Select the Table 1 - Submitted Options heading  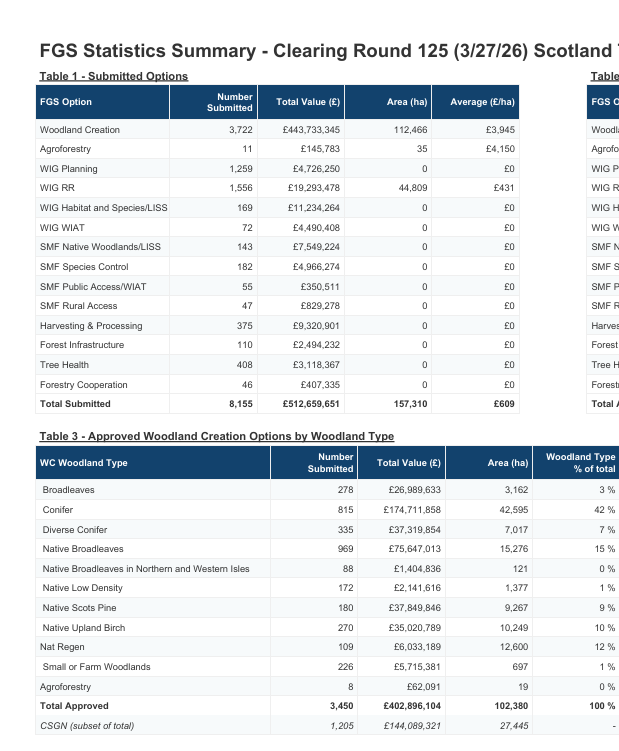pyautogui.click(x=113, y=76)
